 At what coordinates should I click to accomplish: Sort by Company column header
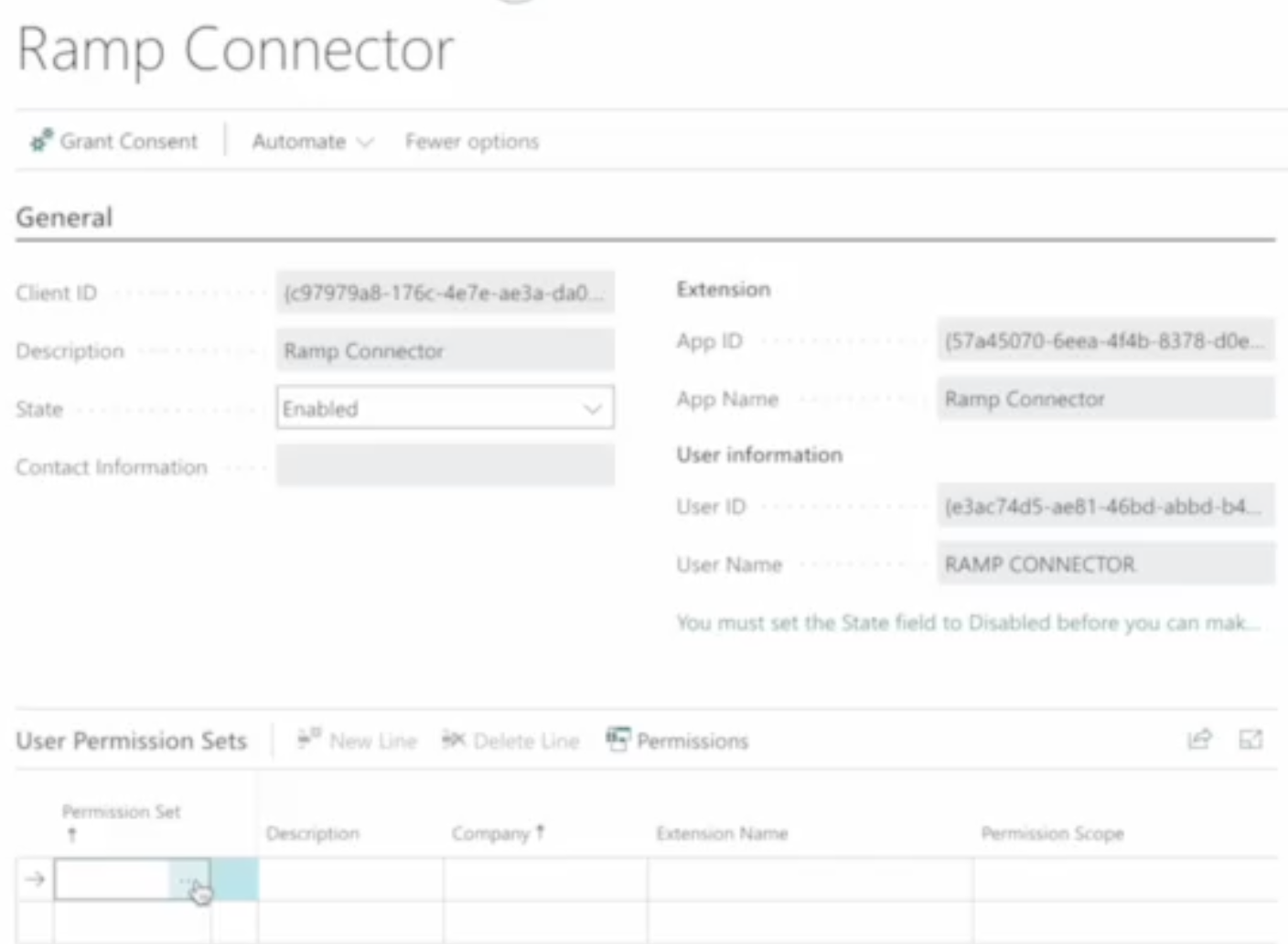498,833
